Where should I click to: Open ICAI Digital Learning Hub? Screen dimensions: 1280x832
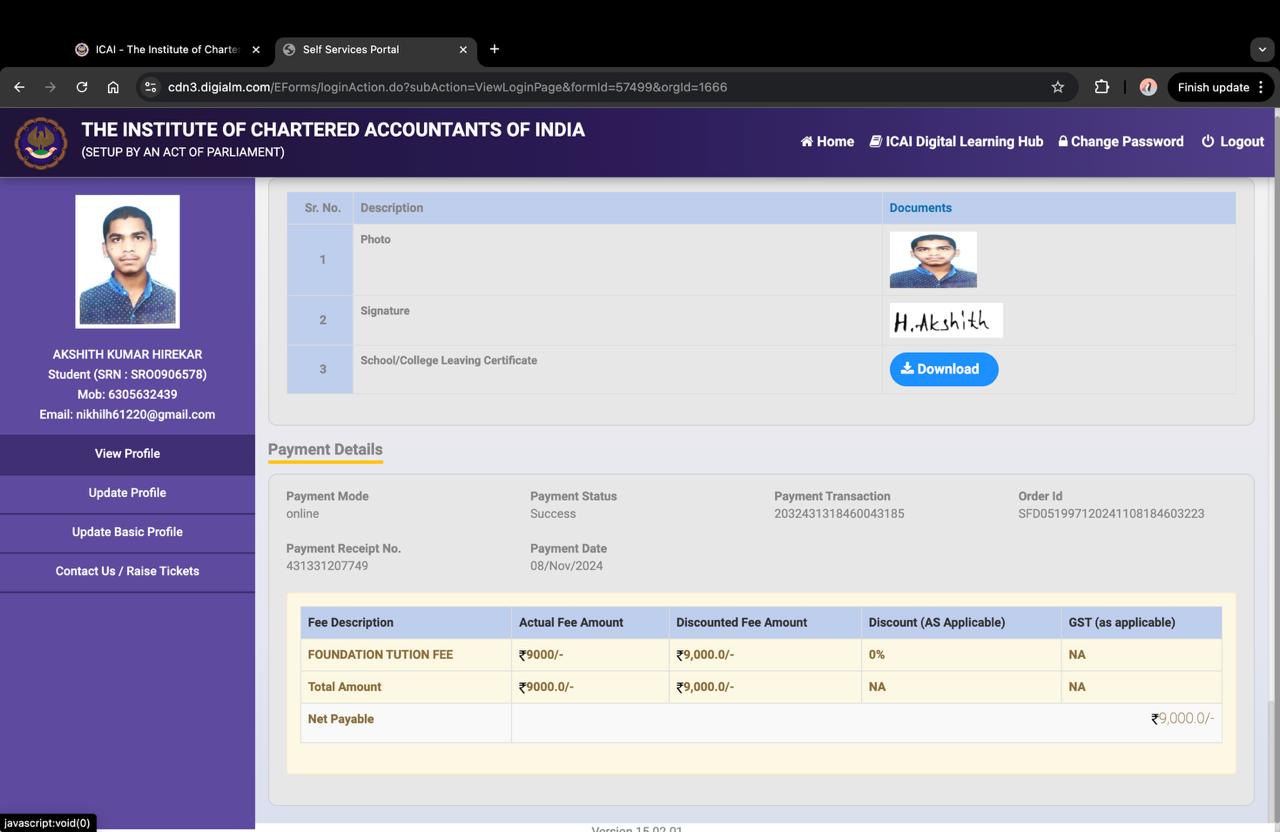coord(955,142)
